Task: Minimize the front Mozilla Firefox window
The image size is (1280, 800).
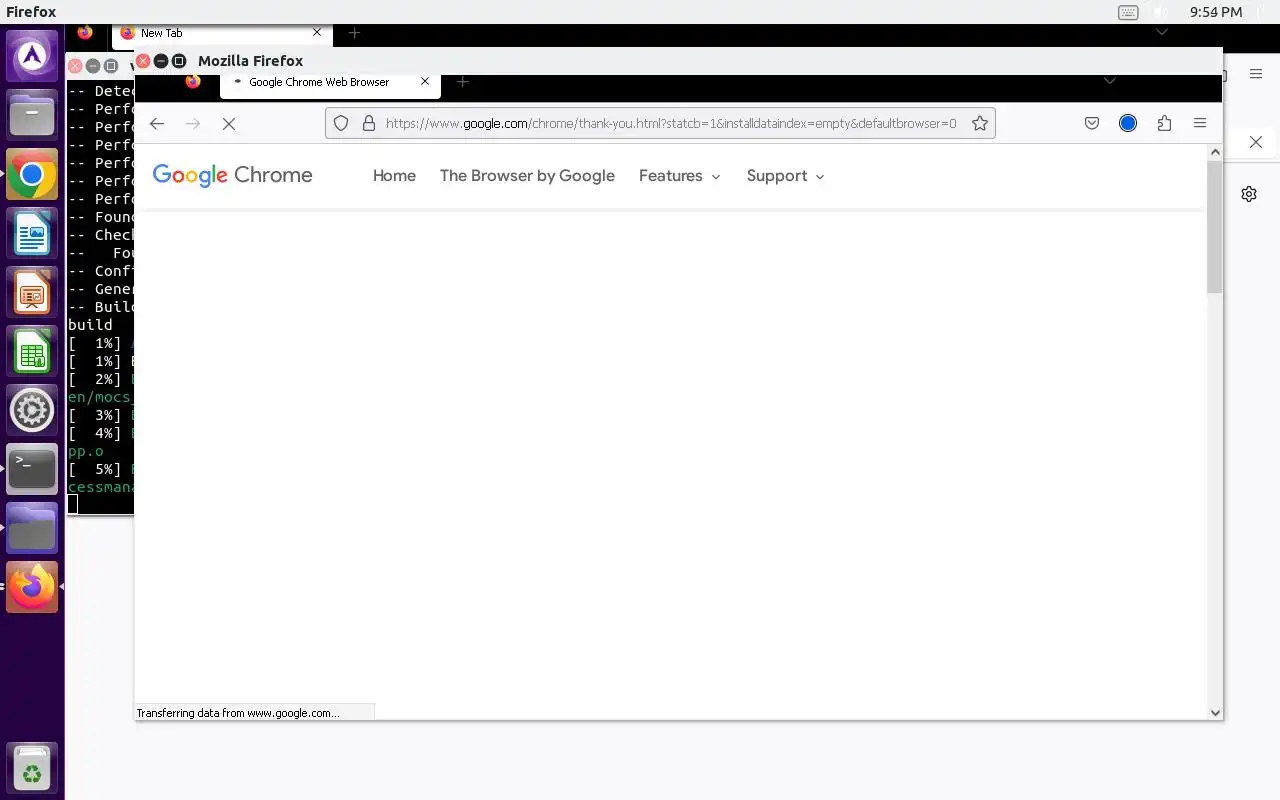Action: click(161, 61)
